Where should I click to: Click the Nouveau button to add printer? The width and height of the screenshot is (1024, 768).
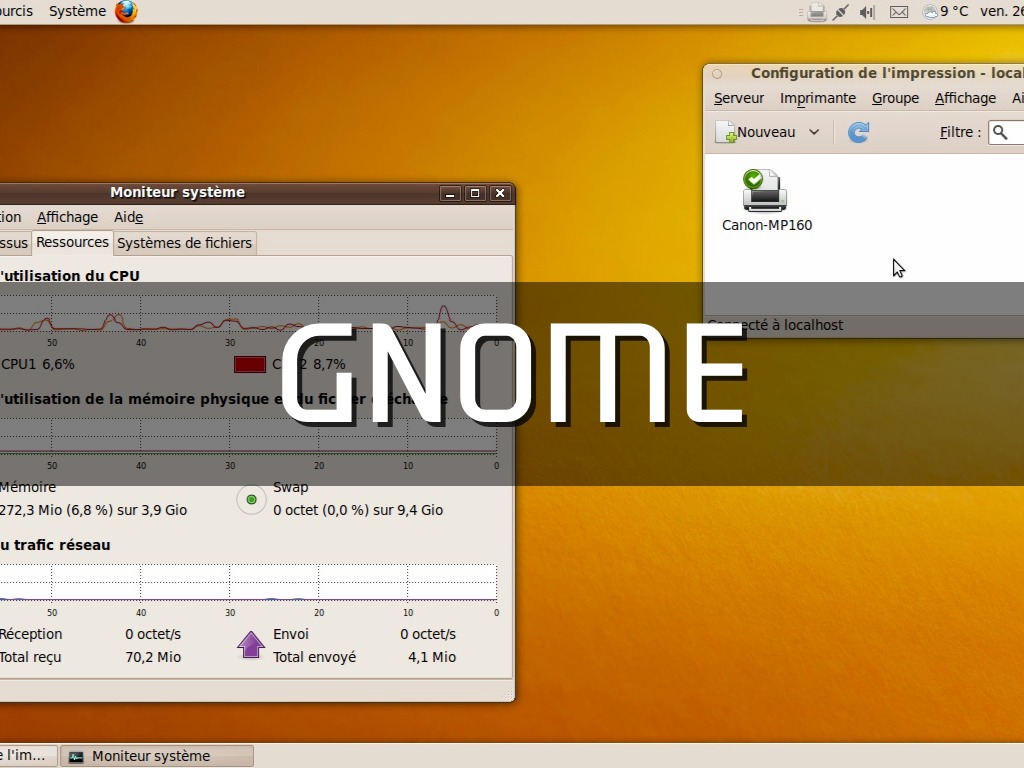(756, 132)
